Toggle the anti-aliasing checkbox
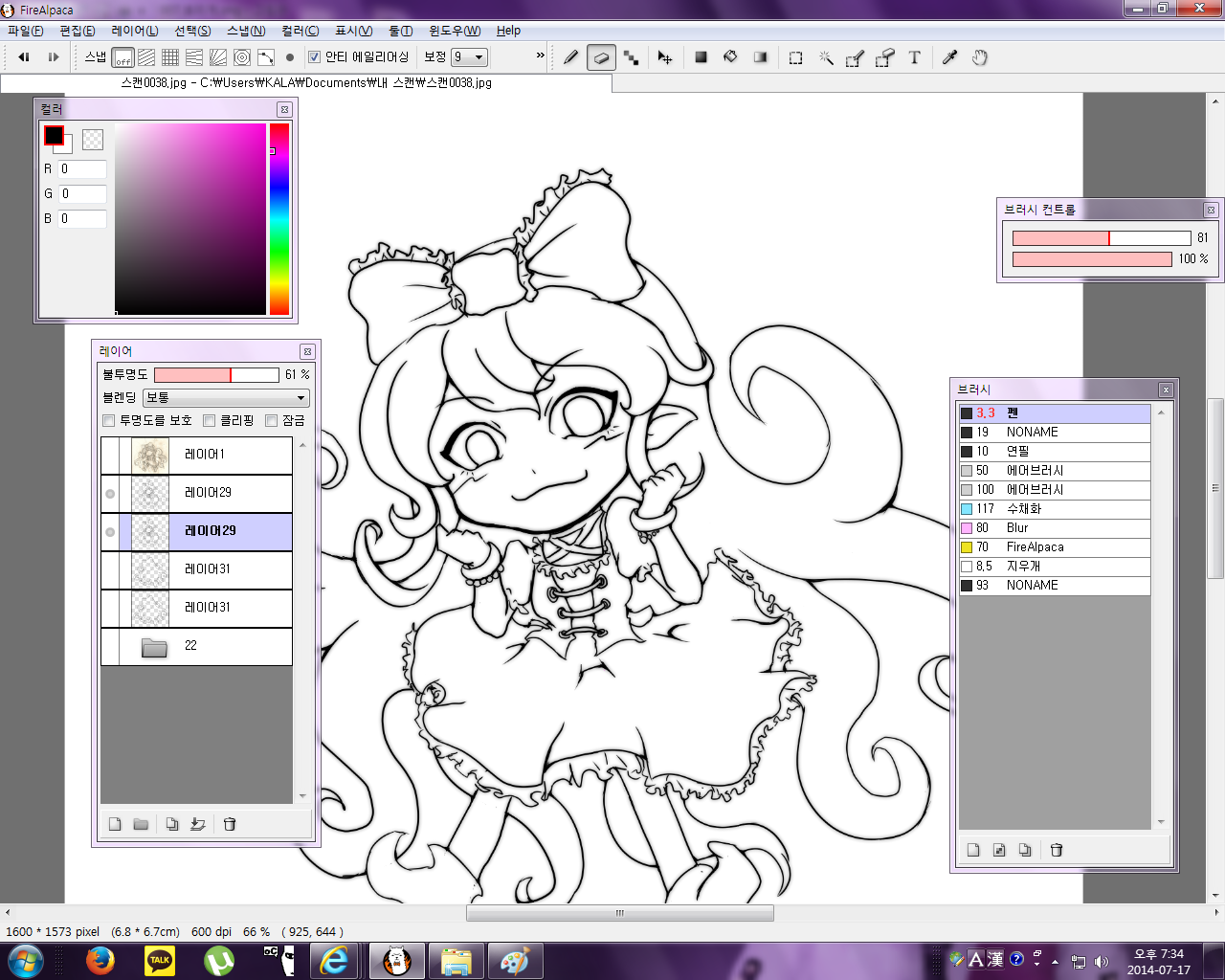This screenshot has height=980, width=1225. (x=314, y=57)
